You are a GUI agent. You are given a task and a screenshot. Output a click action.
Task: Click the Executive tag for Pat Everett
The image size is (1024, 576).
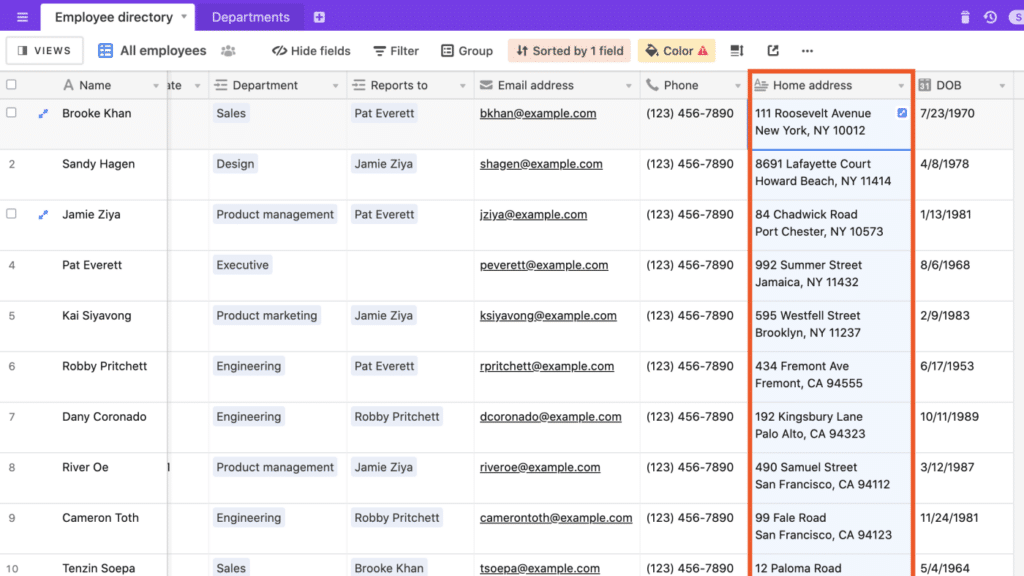click(x=242, y=265)
